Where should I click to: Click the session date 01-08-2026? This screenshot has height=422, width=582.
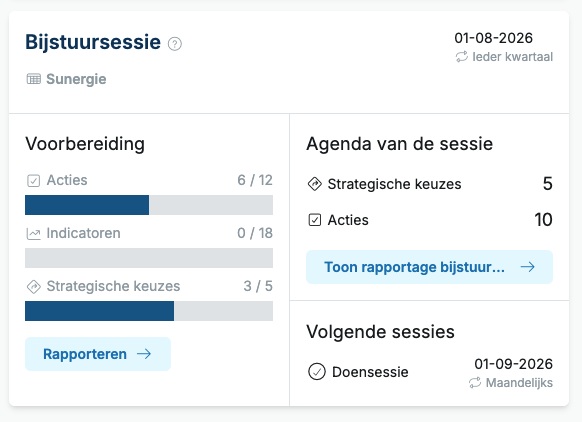[x=493, y=38]
